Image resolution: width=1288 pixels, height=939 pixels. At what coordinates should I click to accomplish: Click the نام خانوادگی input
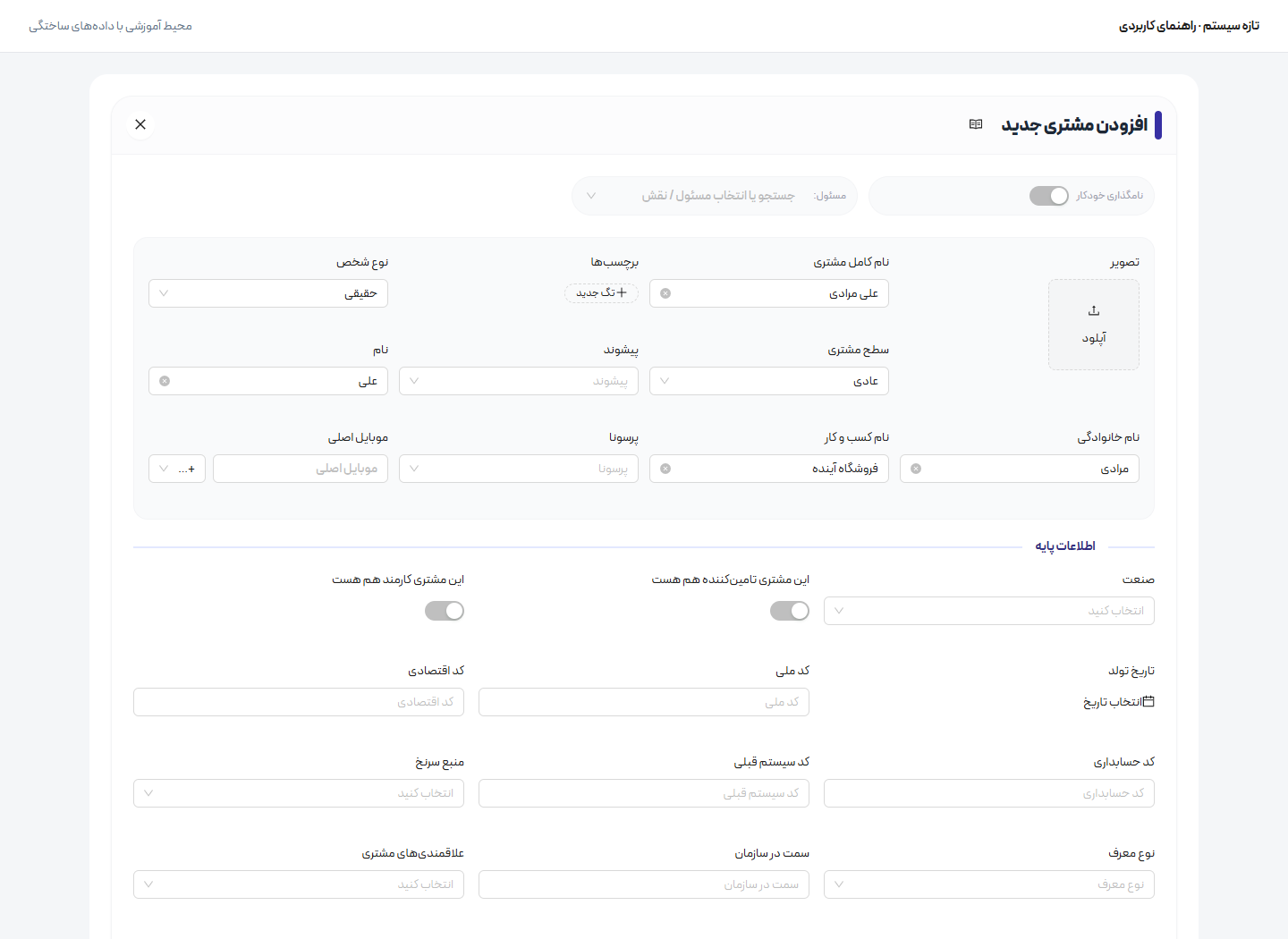coord(1020,469)
